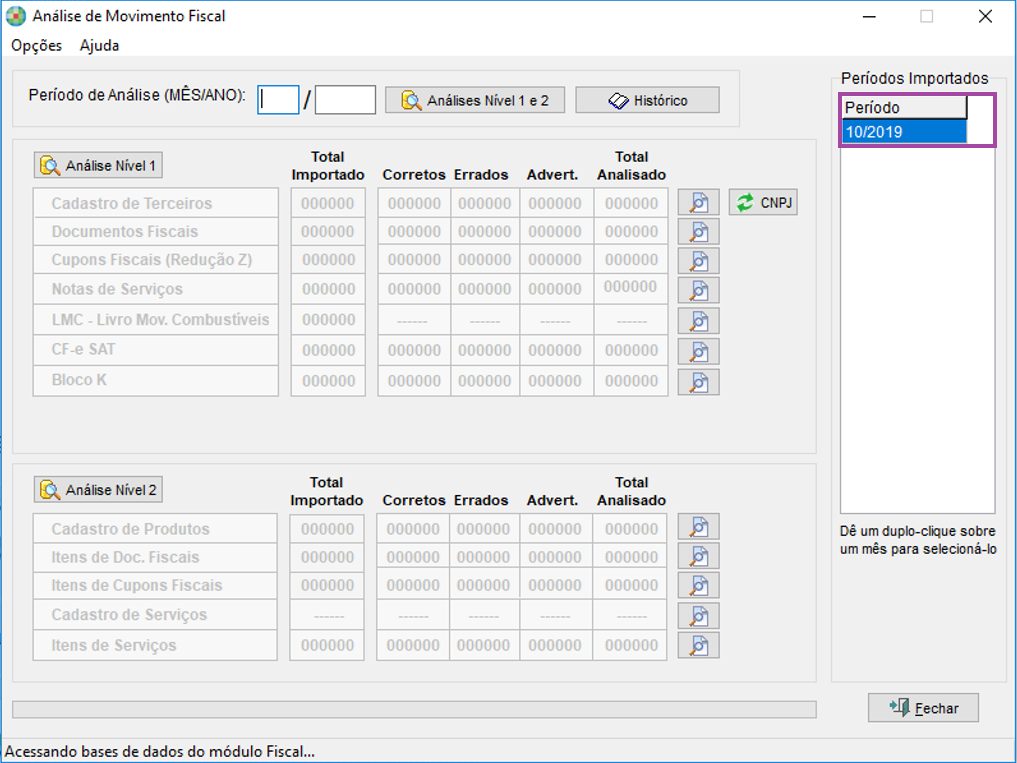Click the Cadastro de Serviços label
This screenshot has width=1017, height=763.
click(155, 614)
